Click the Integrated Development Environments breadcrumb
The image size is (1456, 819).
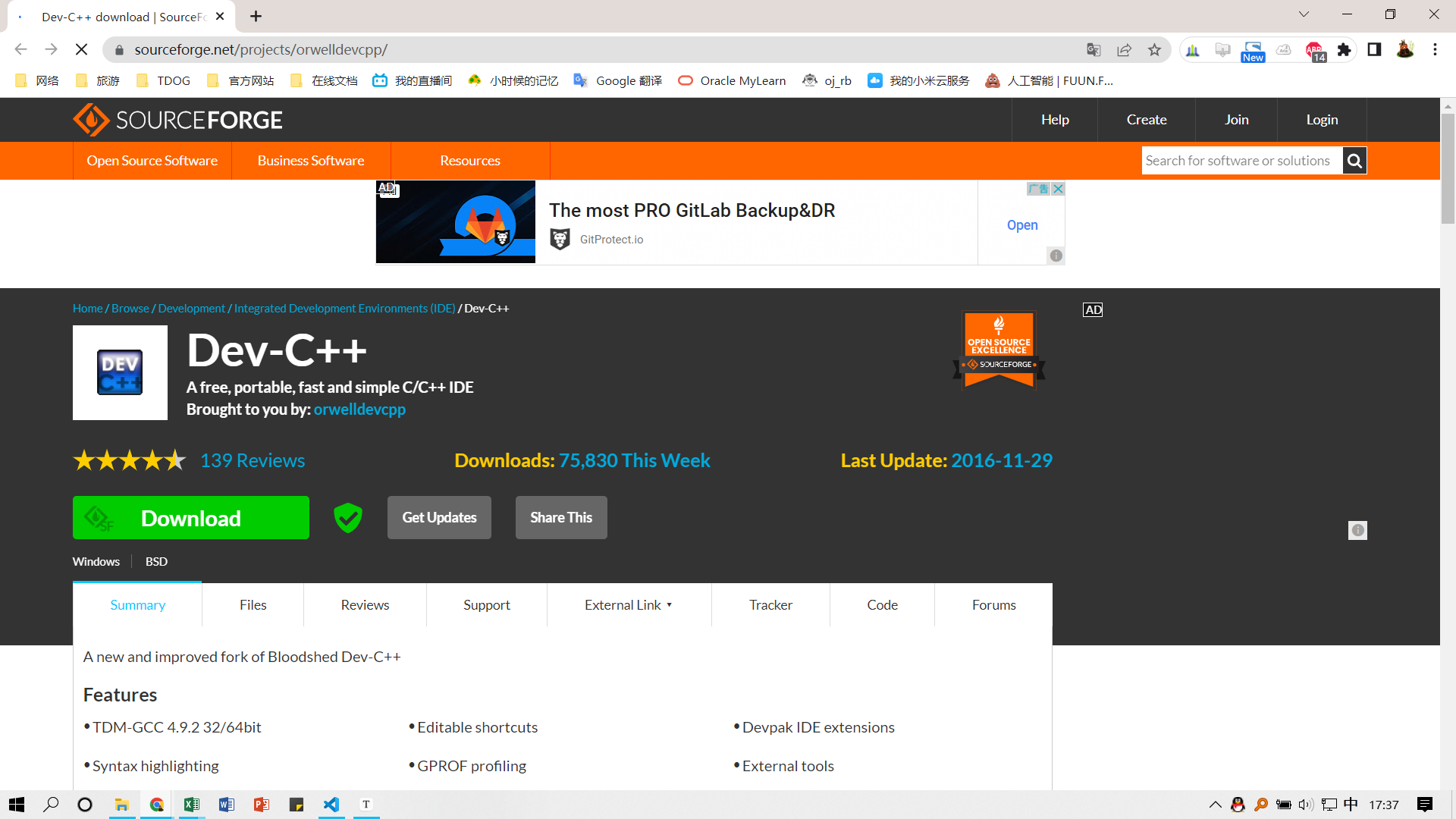344,309
